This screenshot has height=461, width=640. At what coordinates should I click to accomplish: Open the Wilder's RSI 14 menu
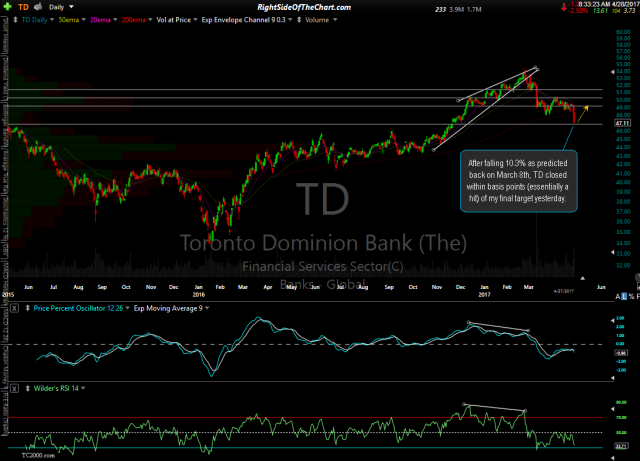(x=59, y=388)
